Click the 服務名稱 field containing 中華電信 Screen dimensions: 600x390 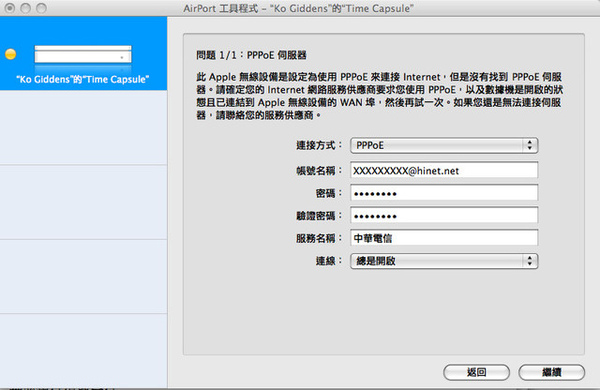coord(444,238)
